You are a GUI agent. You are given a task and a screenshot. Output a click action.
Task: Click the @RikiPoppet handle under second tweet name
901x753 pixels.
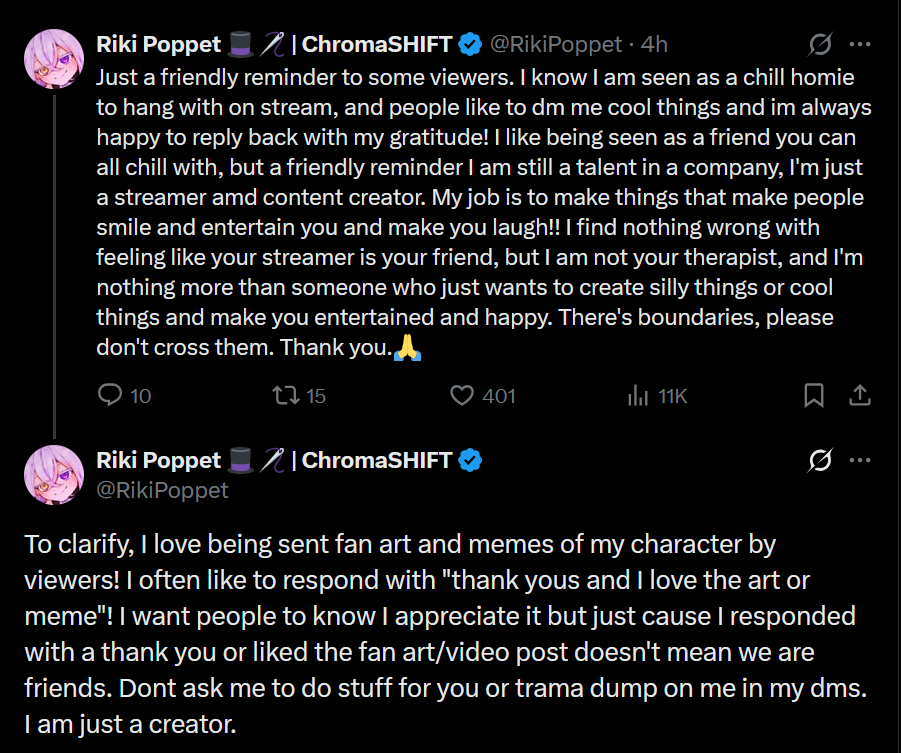(x=162, y=490)
